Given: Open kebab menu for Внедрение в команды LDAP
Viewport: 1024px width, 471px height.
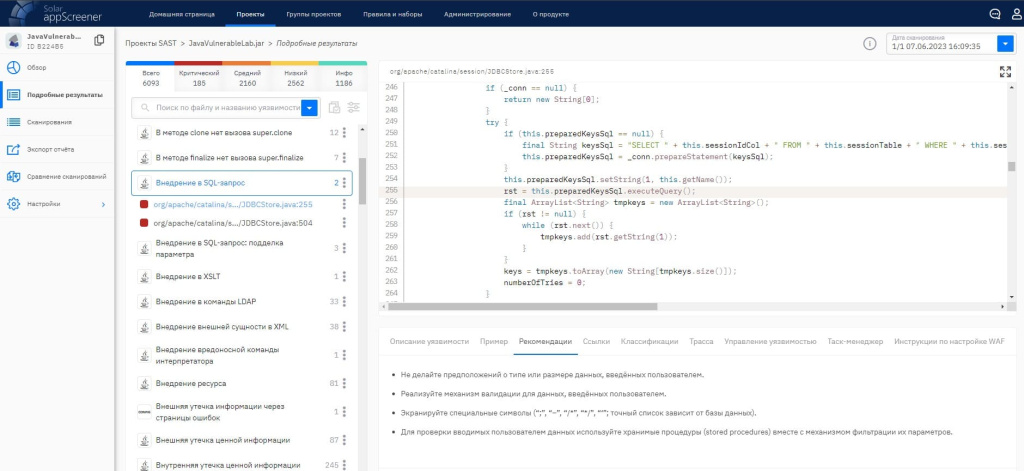Looking at the screenshot, I should click(x=345, y=301).
